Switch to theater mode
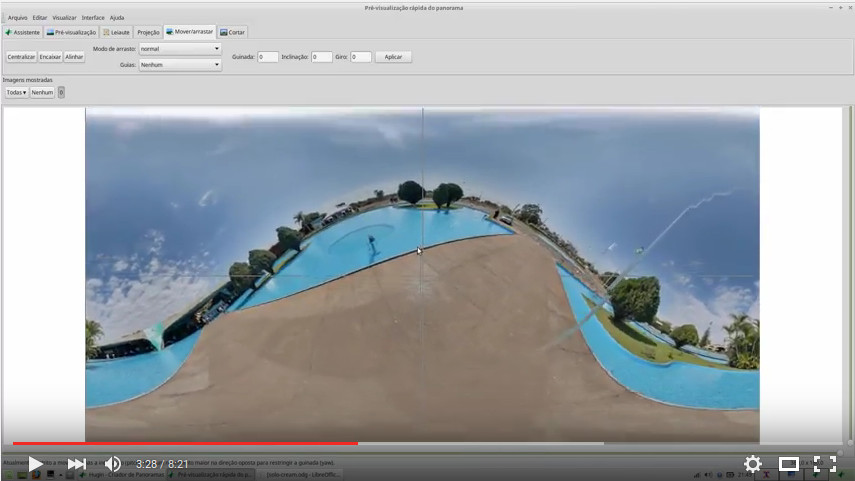Viewport: 855px width, 481px height. tap(788, 464)
